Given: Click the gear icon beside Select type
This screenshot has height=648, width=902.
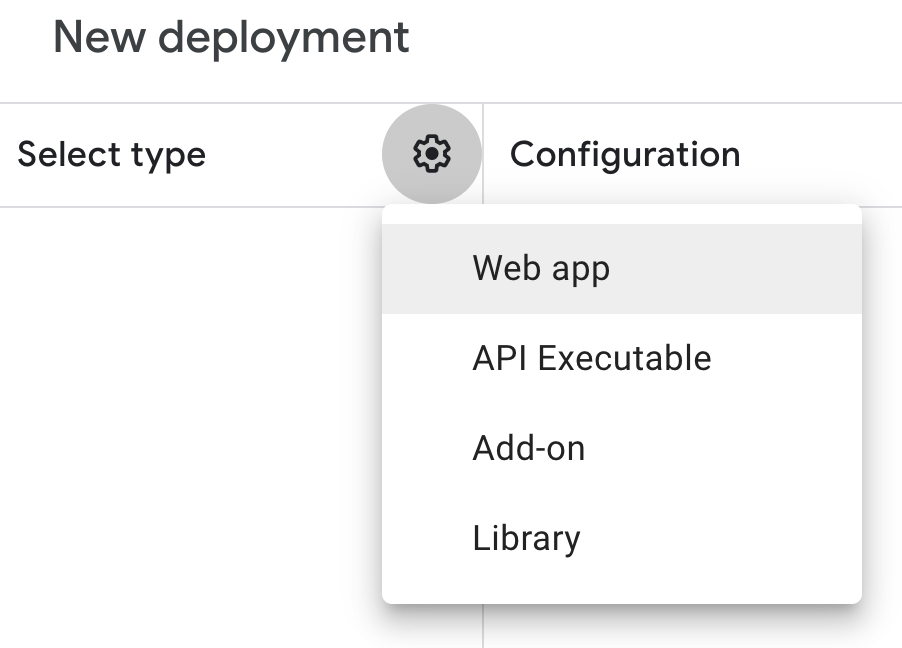Looking at the screenshot, I should pyautogui.click(x=431, y=154).
